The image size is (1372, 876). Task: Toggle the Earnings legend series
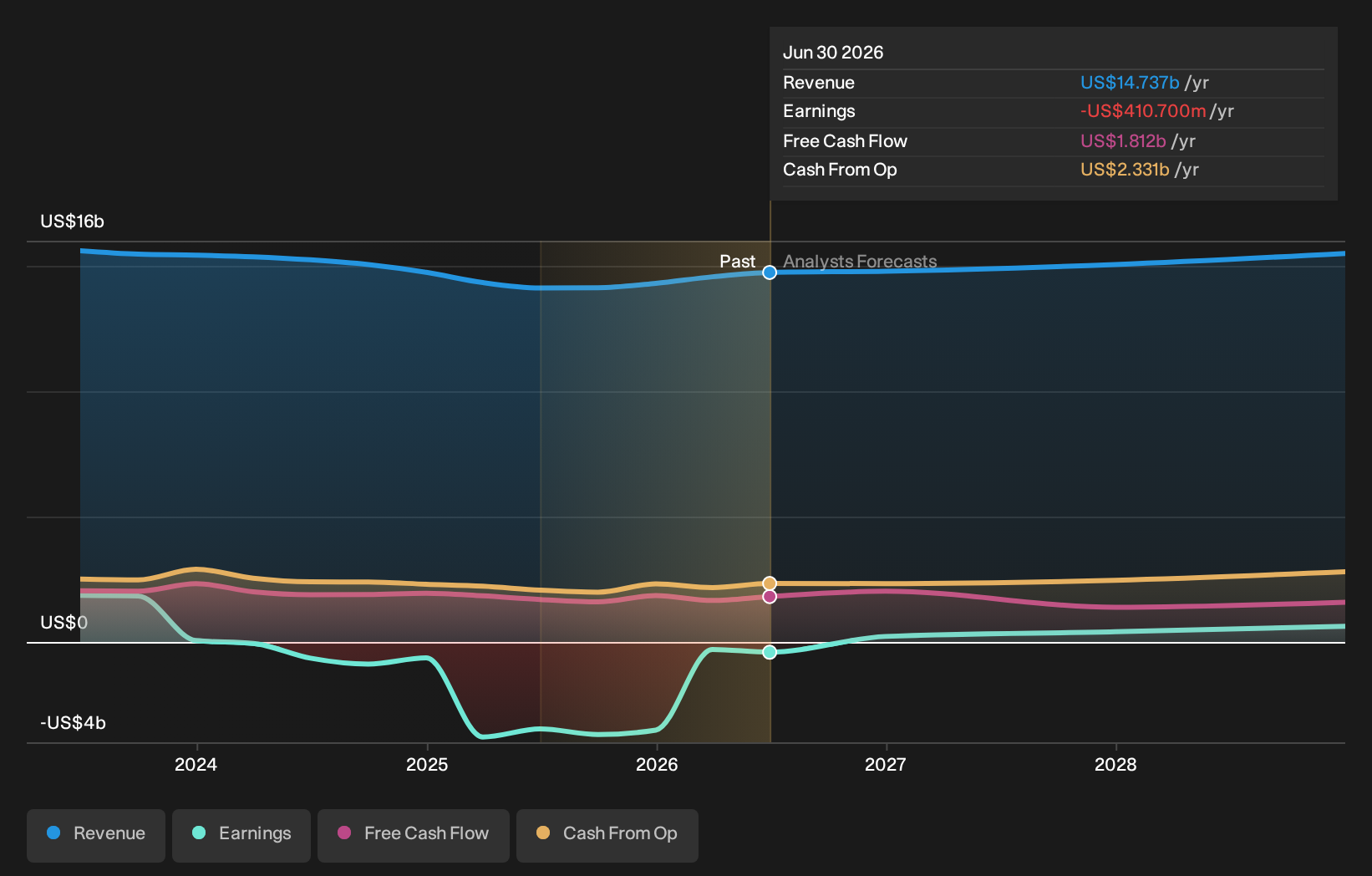coord(241,835)
